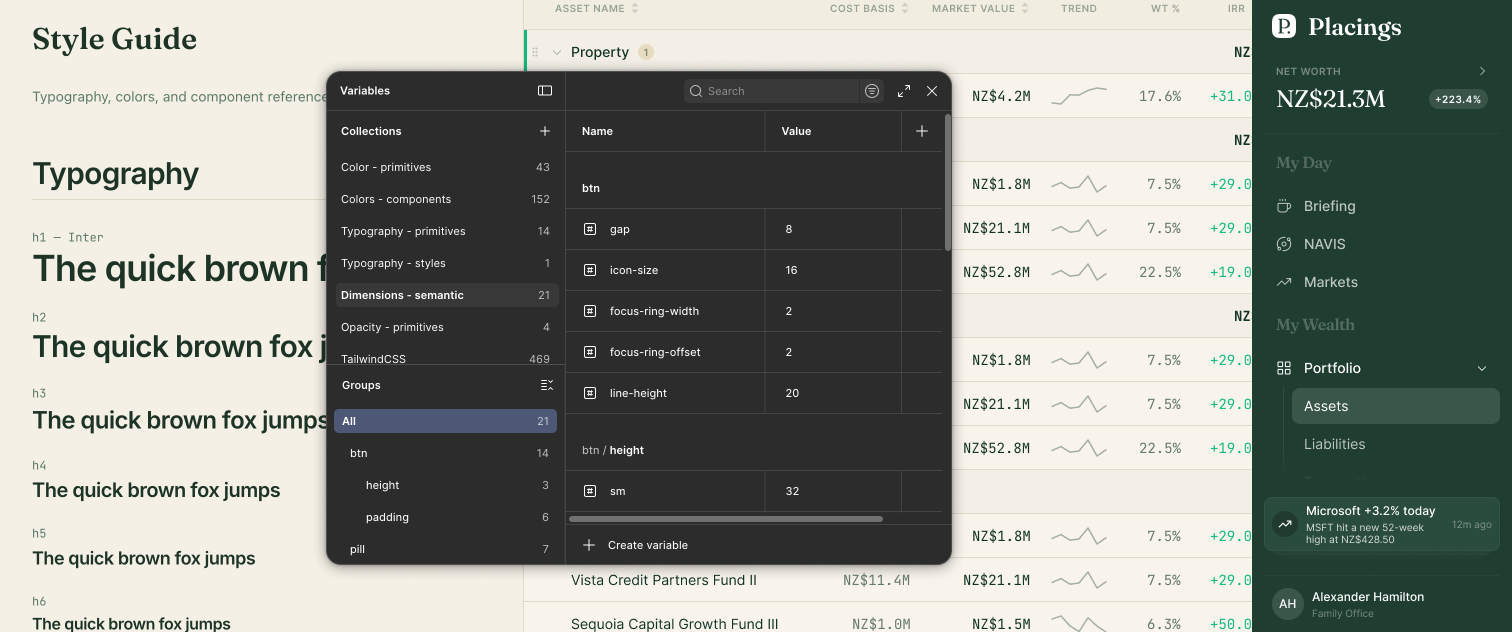Click Alexander Hamilton profile name
Image resolution: width=1512 pixels, height=632 pixels.
pyautogui.click(x=1368, y=597)
